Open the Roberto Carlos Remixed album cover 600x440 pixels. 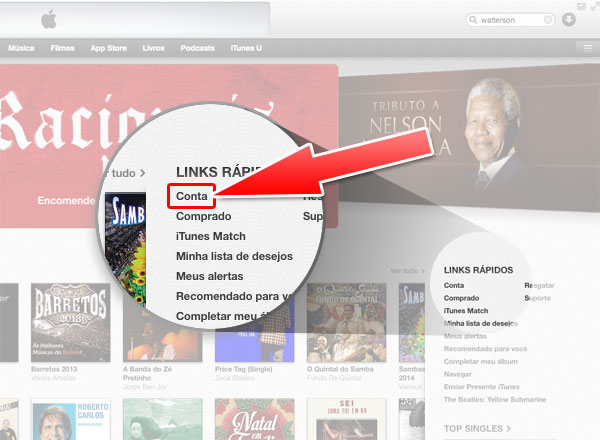[70, 419]
